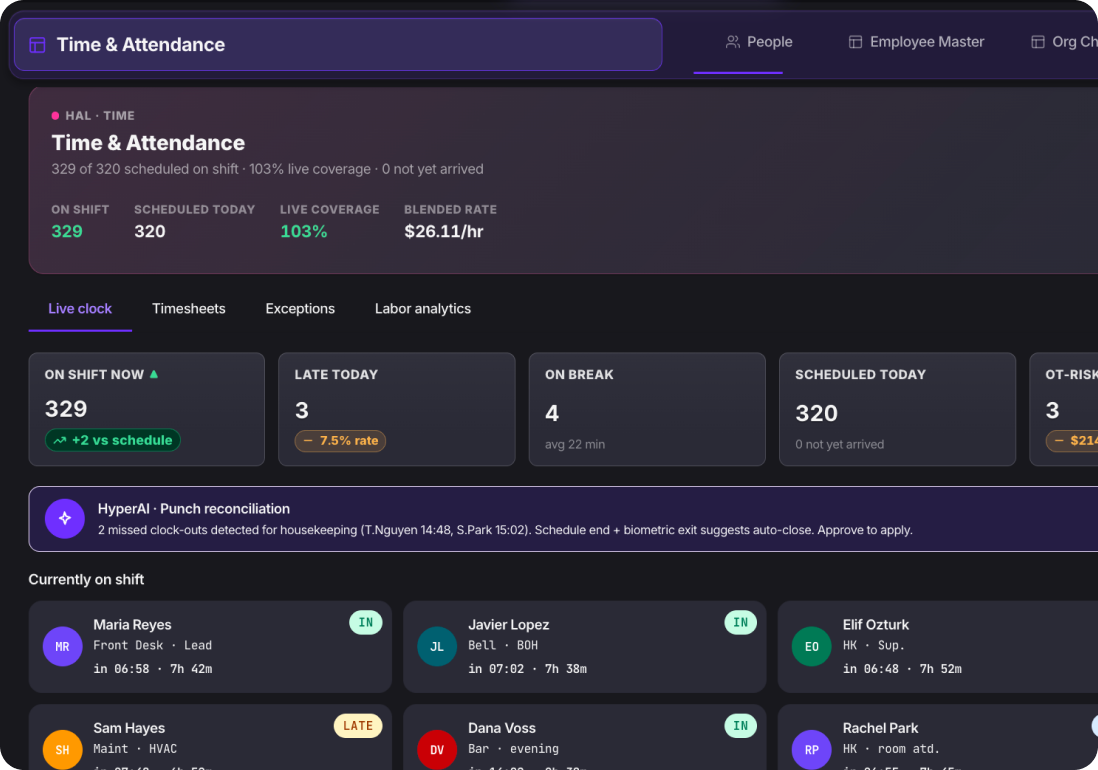Image resolution: width=1098 pixels, height=770 pixels.
Task: Click the JL avatar for Javier Lopez
Action: coord(437,646)
